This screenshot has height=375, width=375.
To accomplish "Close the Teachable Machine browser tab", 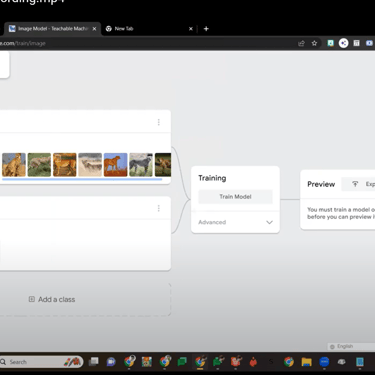I will tap(94, 29).
